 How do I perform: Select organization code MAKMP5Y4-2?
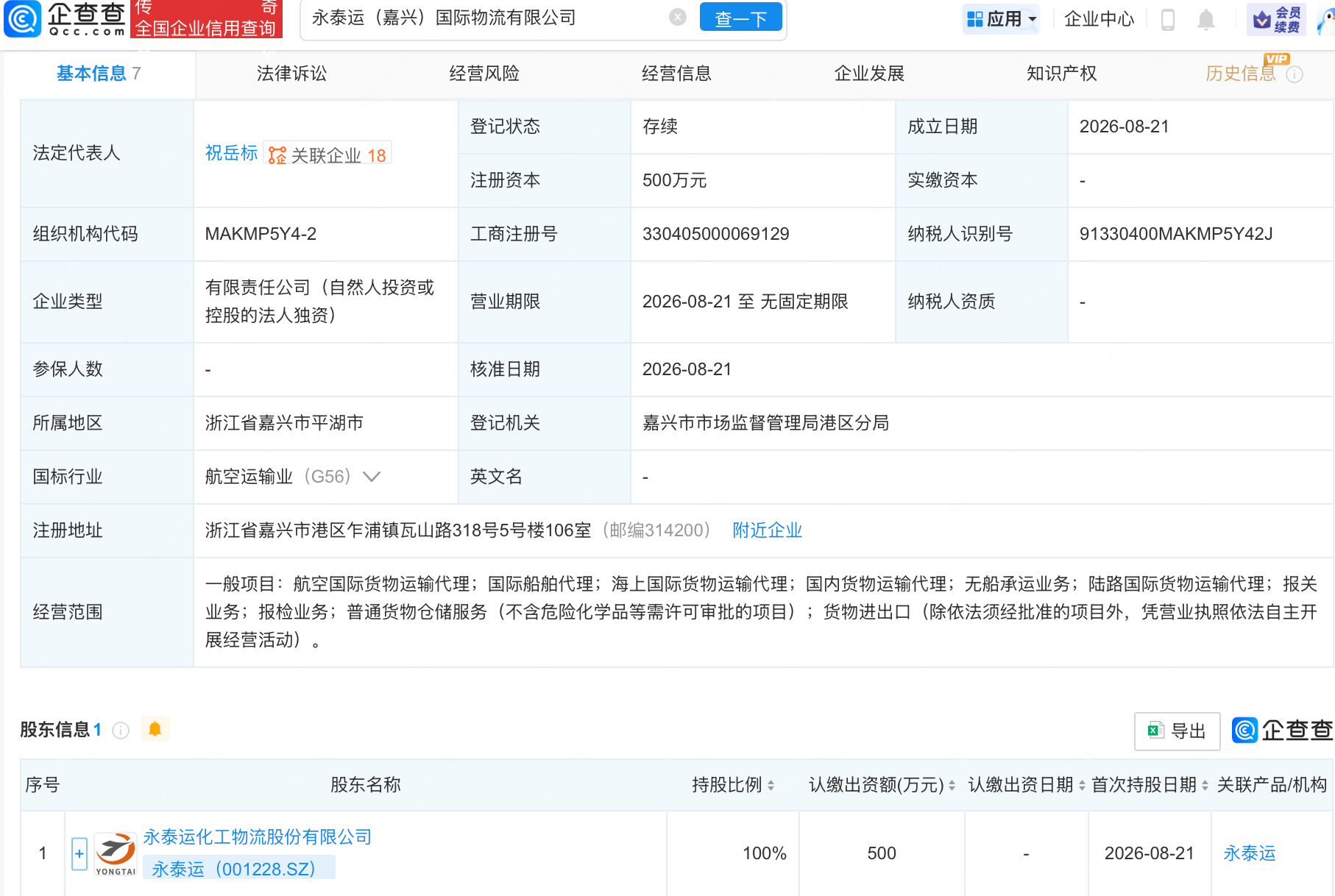tap(261, 234)
